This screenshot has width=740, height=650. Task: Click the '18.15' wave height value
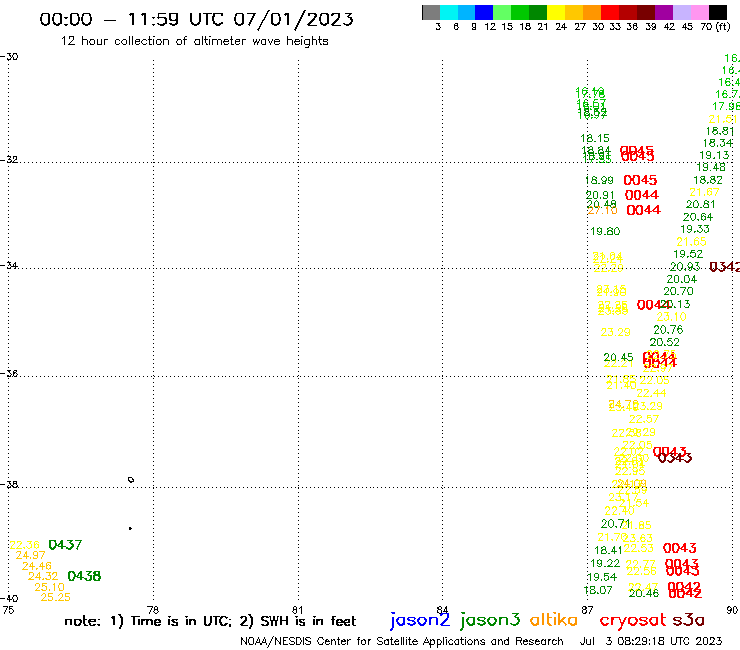coord(595,138)
